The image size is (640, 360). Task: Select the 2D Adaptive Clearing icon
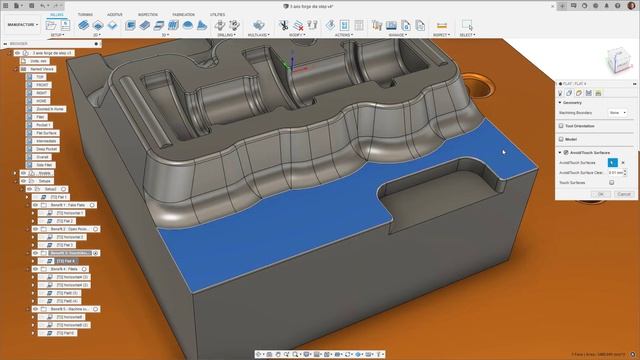click(83, 25)
